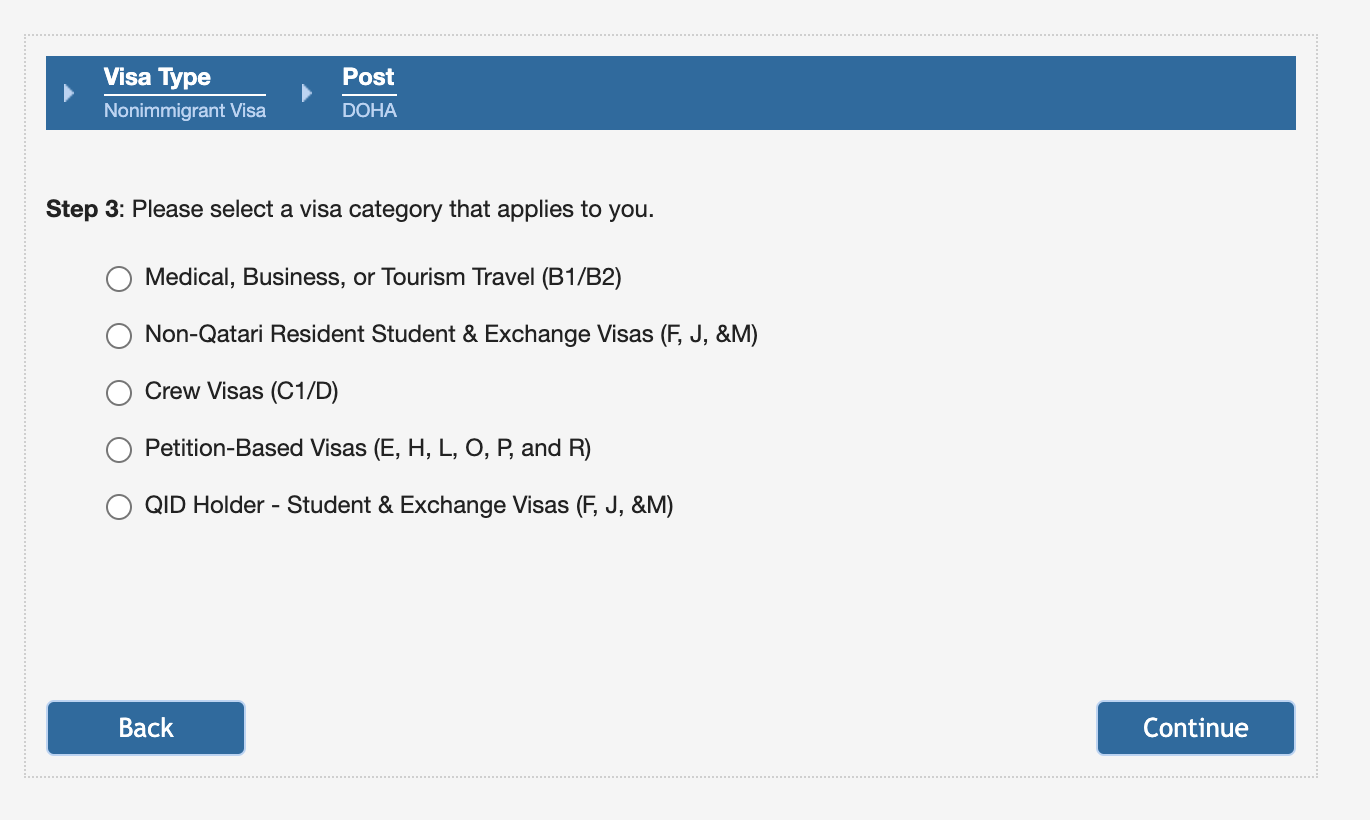This screenshot has width=1370, height=820.
Task: Select the QID Holder radio button circle
Action: (119, 506)
